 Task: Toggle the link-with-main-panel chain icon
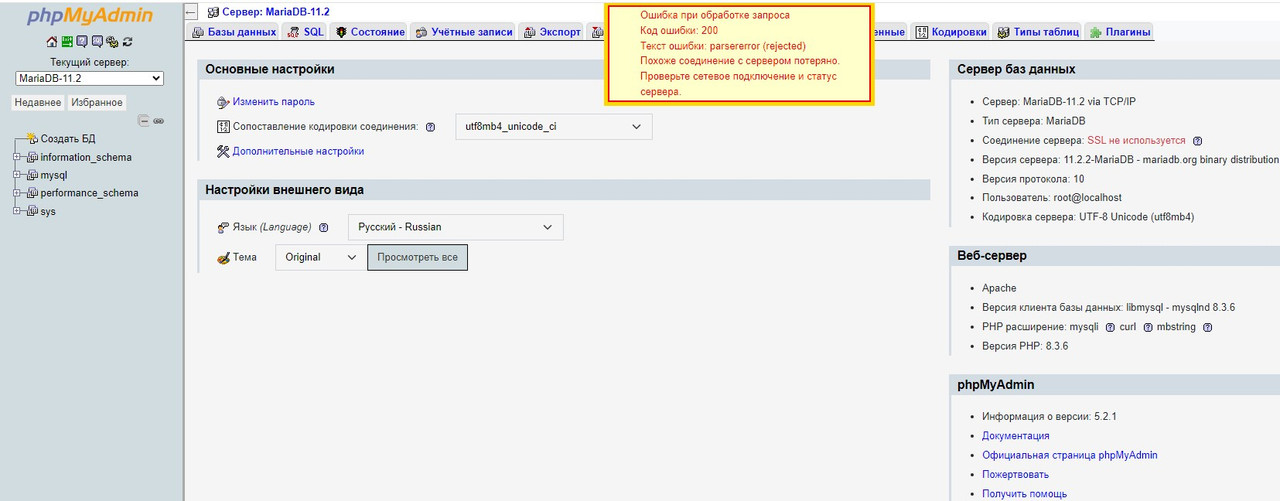click(158, 120)
